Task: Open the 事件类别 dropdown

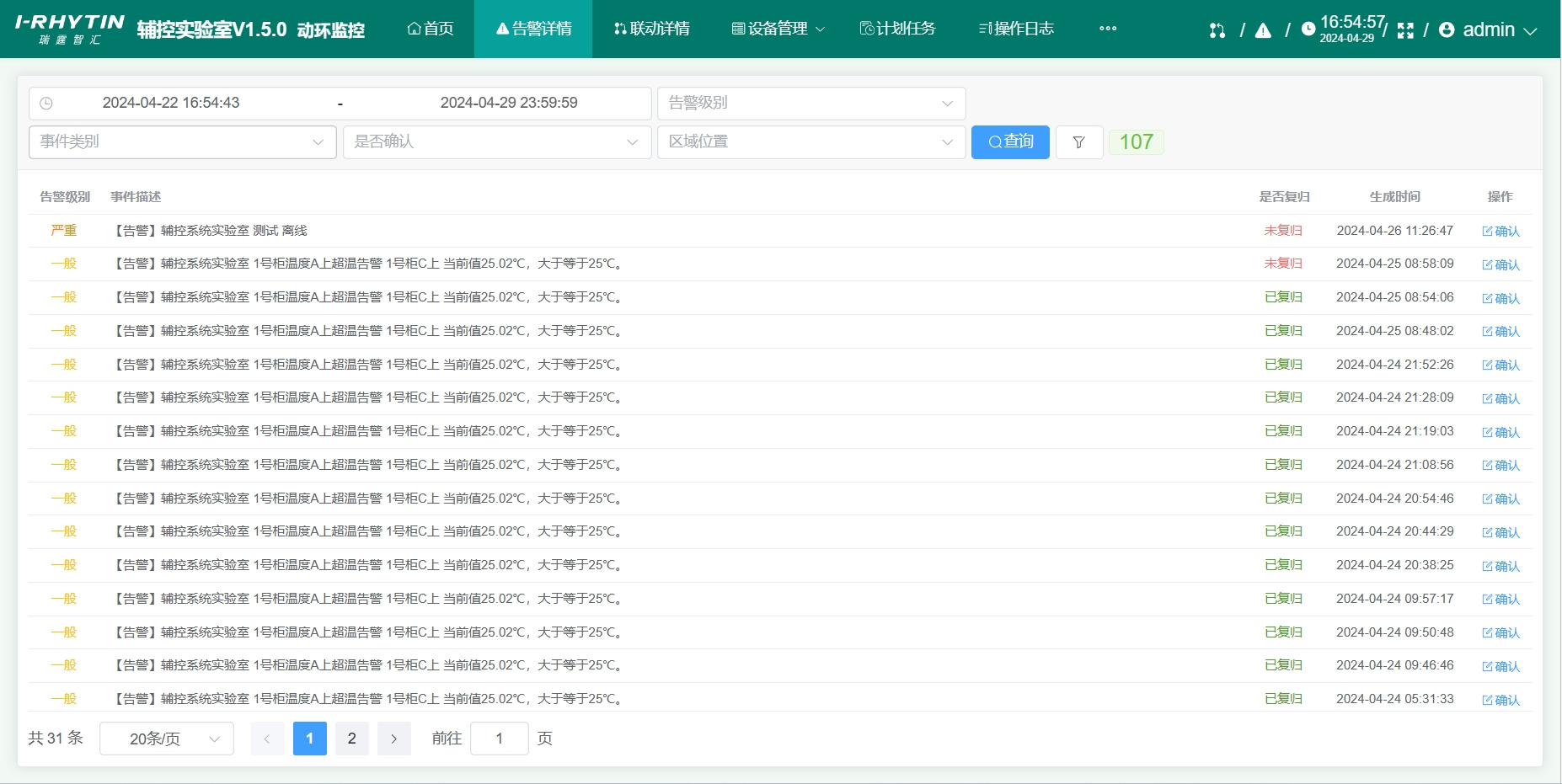Action: (x=183, y=142)
